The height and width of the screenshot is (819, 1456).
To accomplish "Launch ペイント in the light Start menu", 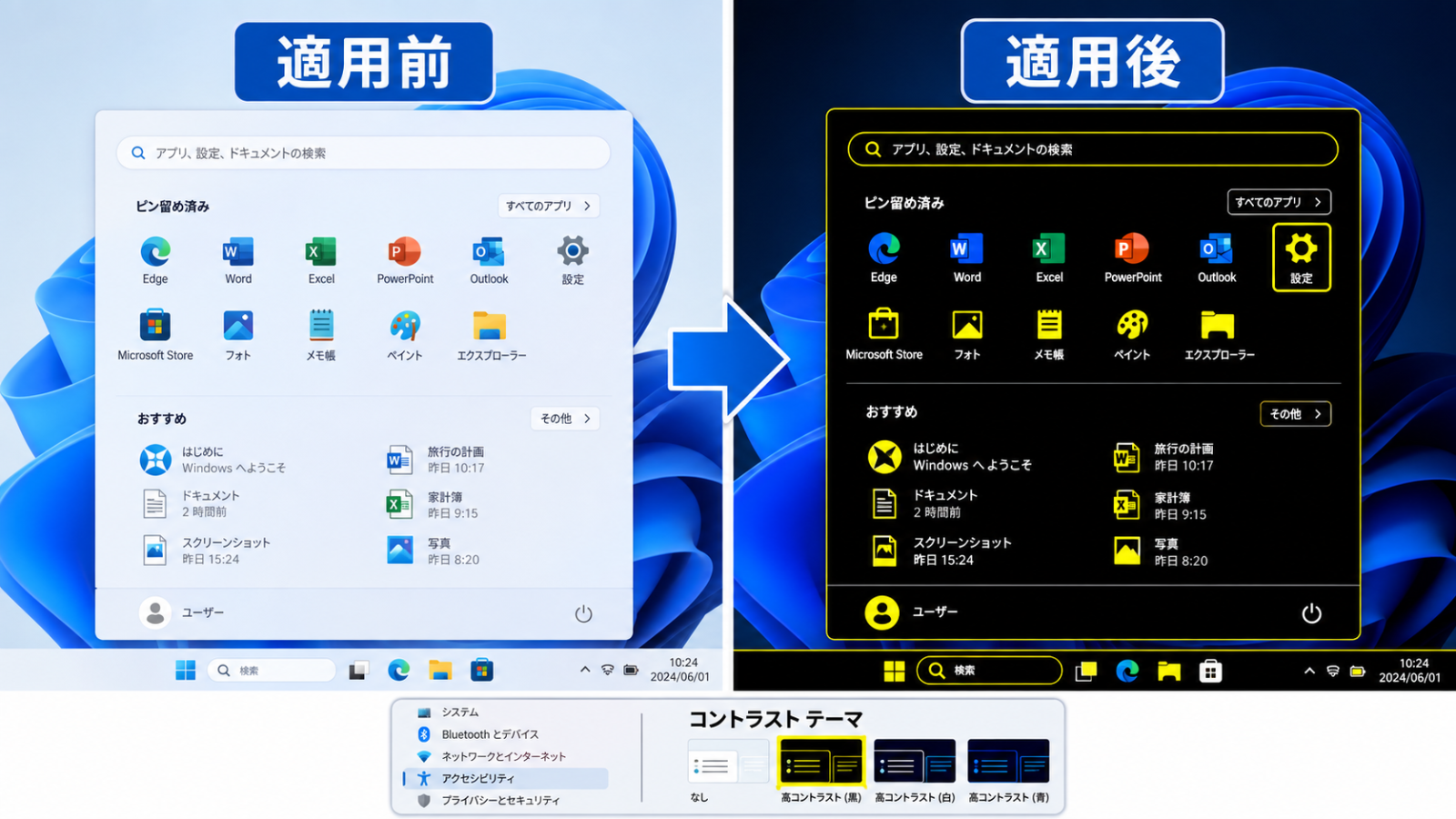I will coord(405,336).
